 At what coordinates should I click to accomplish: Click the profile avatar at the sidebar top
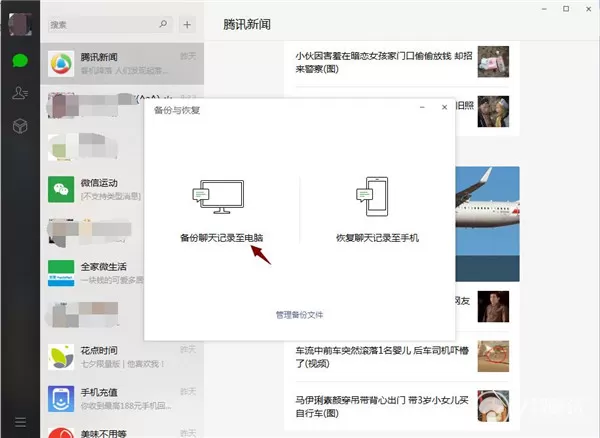click(20, 24)
